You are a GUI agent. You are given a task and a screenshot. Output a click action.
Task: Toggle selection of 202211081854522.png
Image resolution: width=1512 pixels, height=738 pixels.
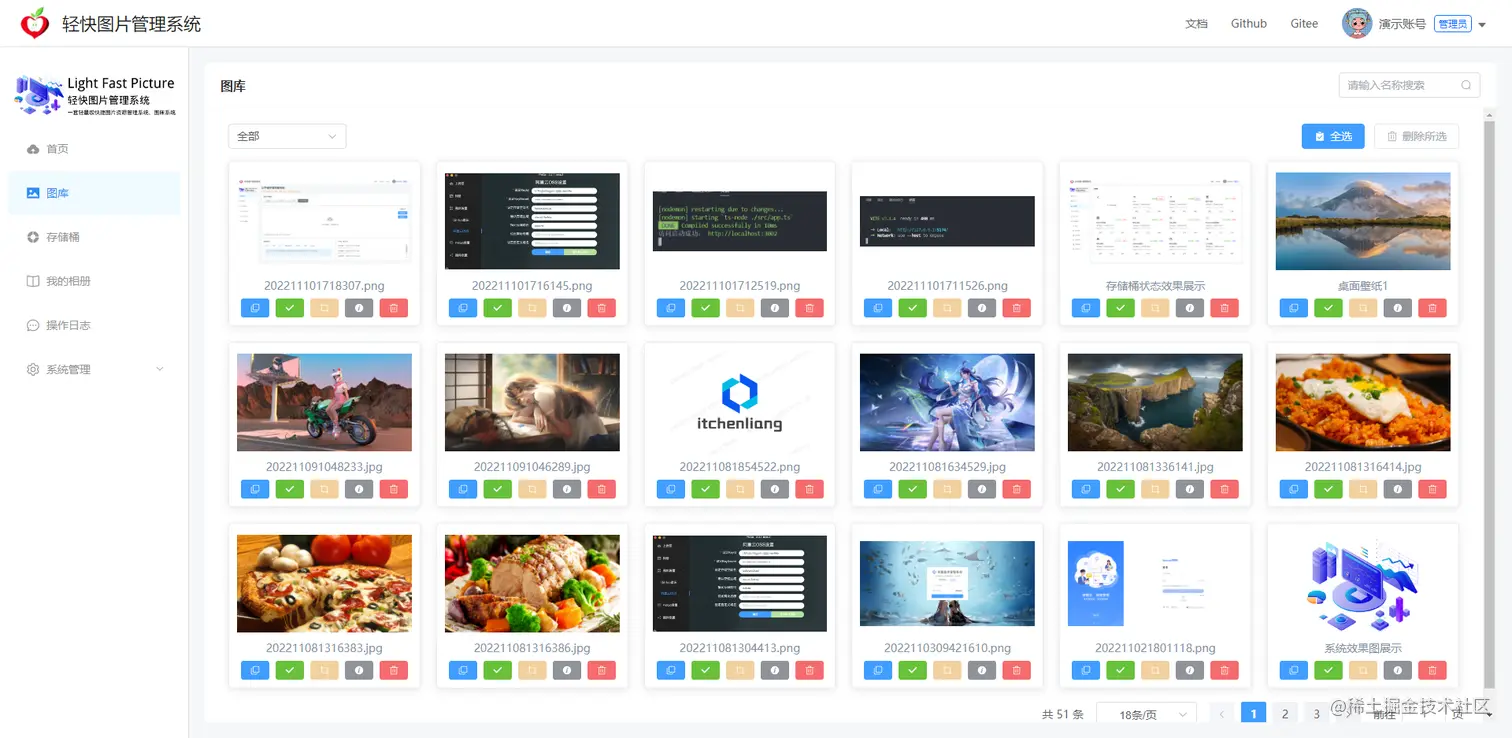(705, 489)
